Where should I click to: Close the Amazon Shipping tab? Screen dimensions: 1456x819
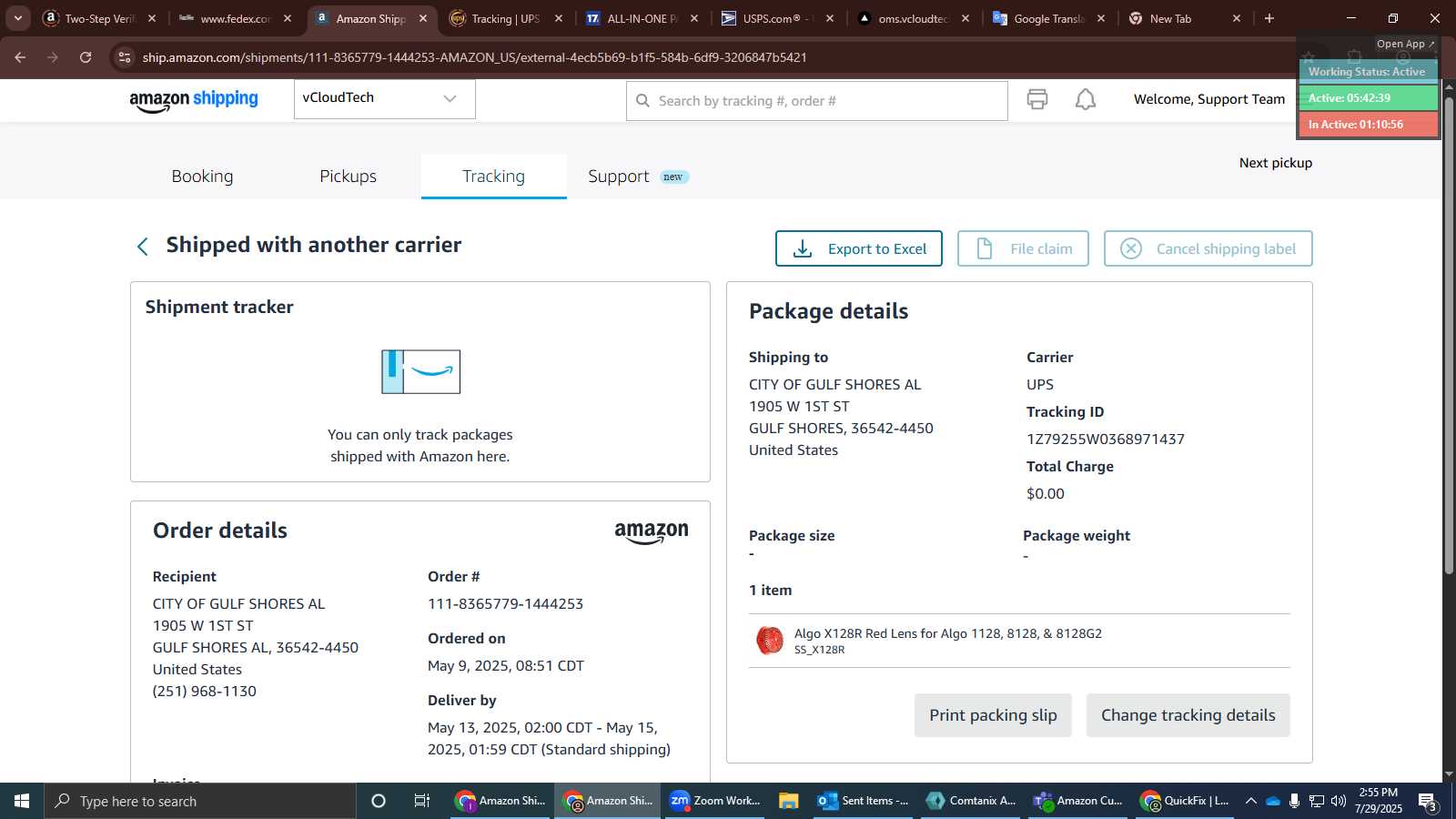(423, 18)
